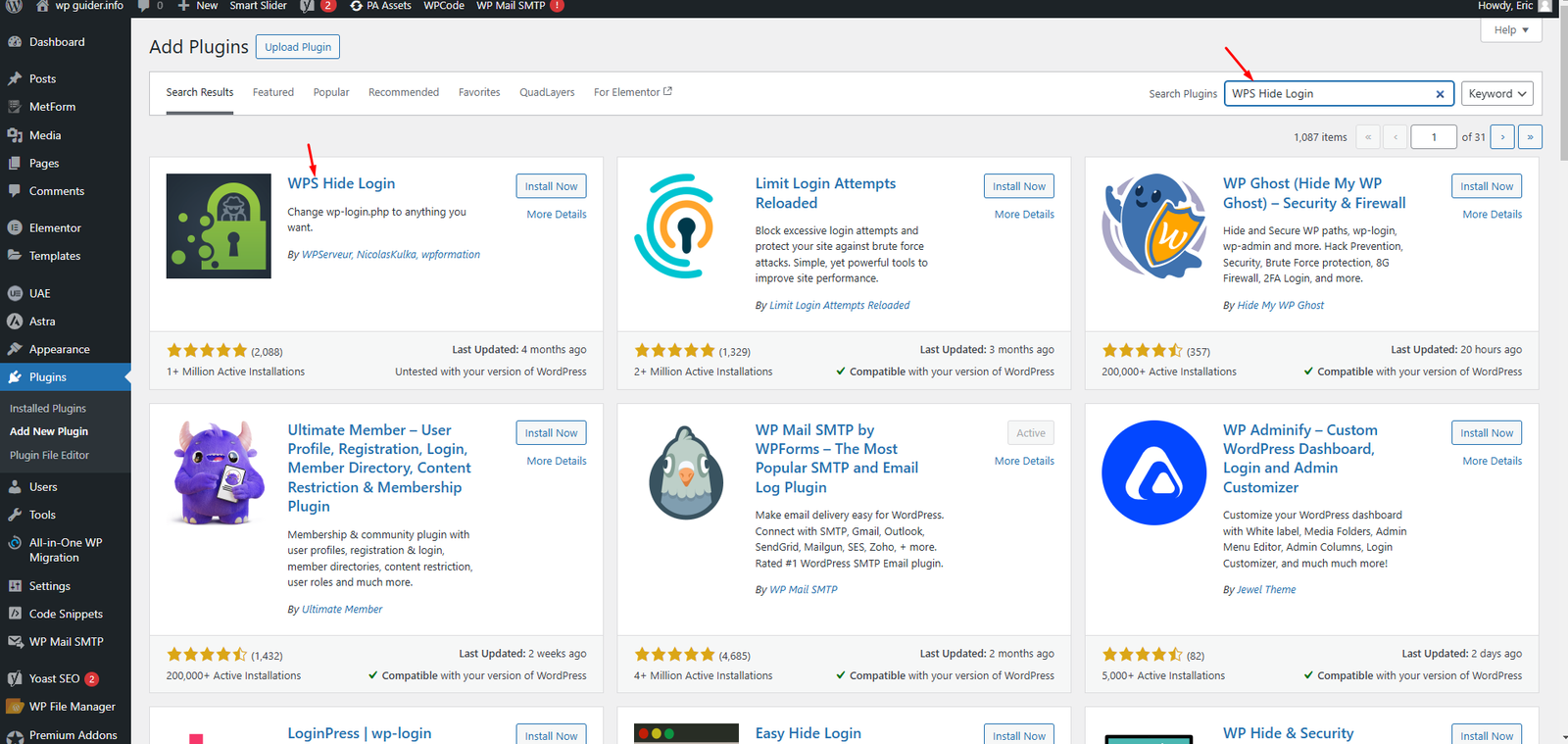Image resolution: width=1568 pixels, height=744 pixels.
Task: Open the Appearance menu
Action: 59,349
